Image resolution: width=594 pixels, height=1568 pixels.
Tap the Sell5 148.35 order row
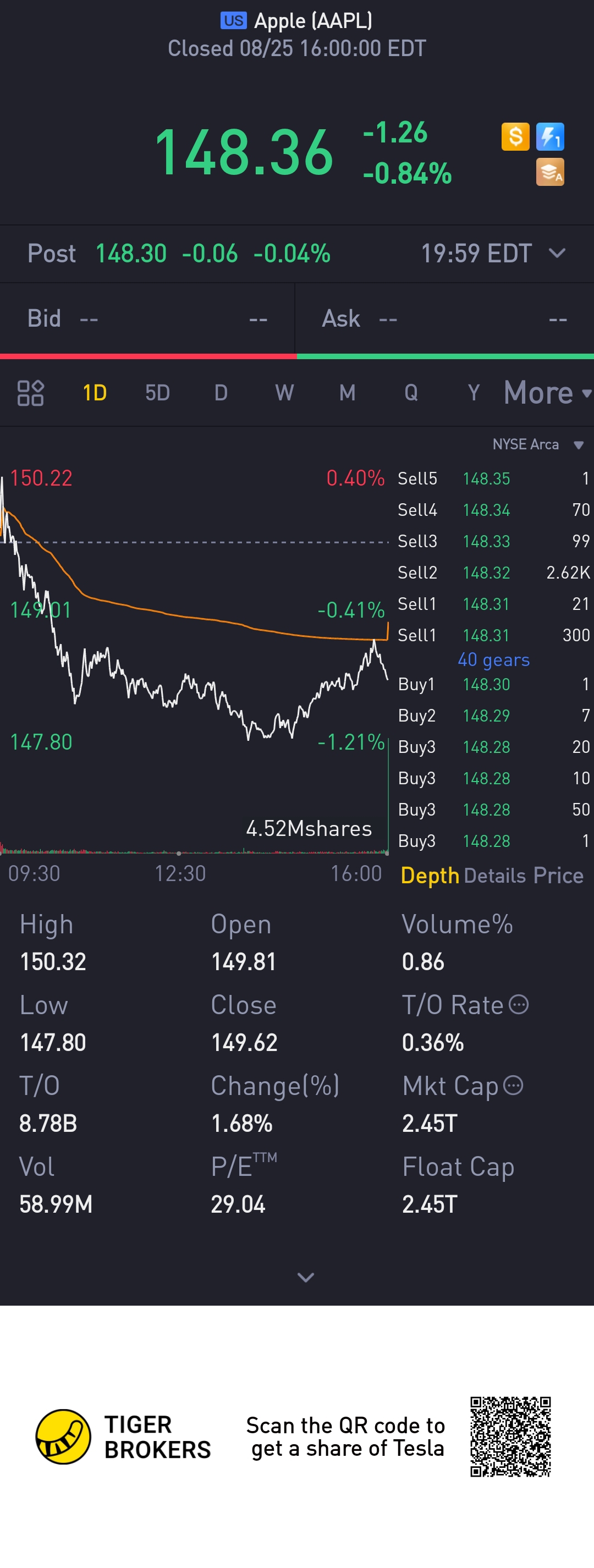click(x=493, y=478)
